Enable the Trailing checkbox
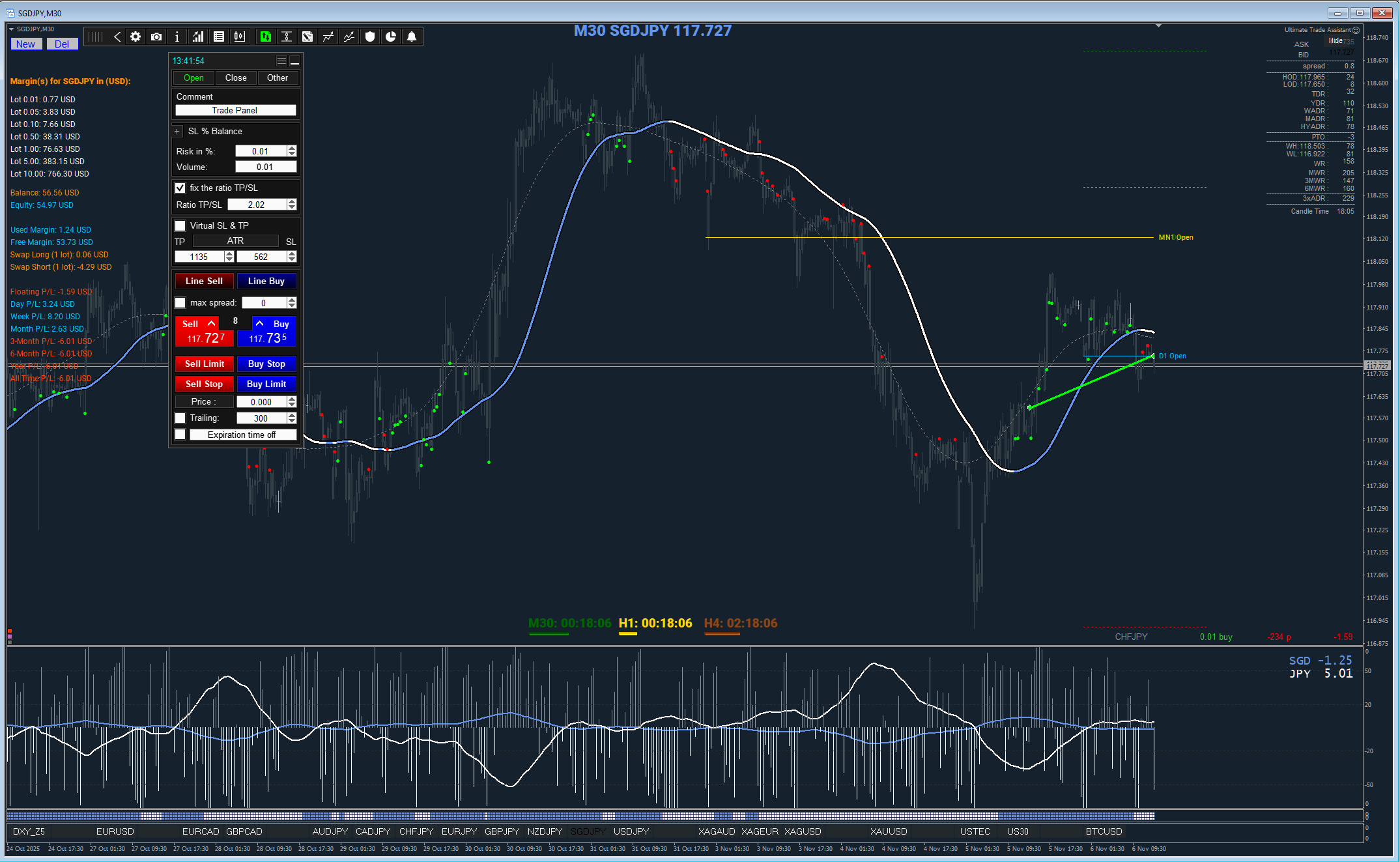The image size is (1400, 862). [180, 418]
